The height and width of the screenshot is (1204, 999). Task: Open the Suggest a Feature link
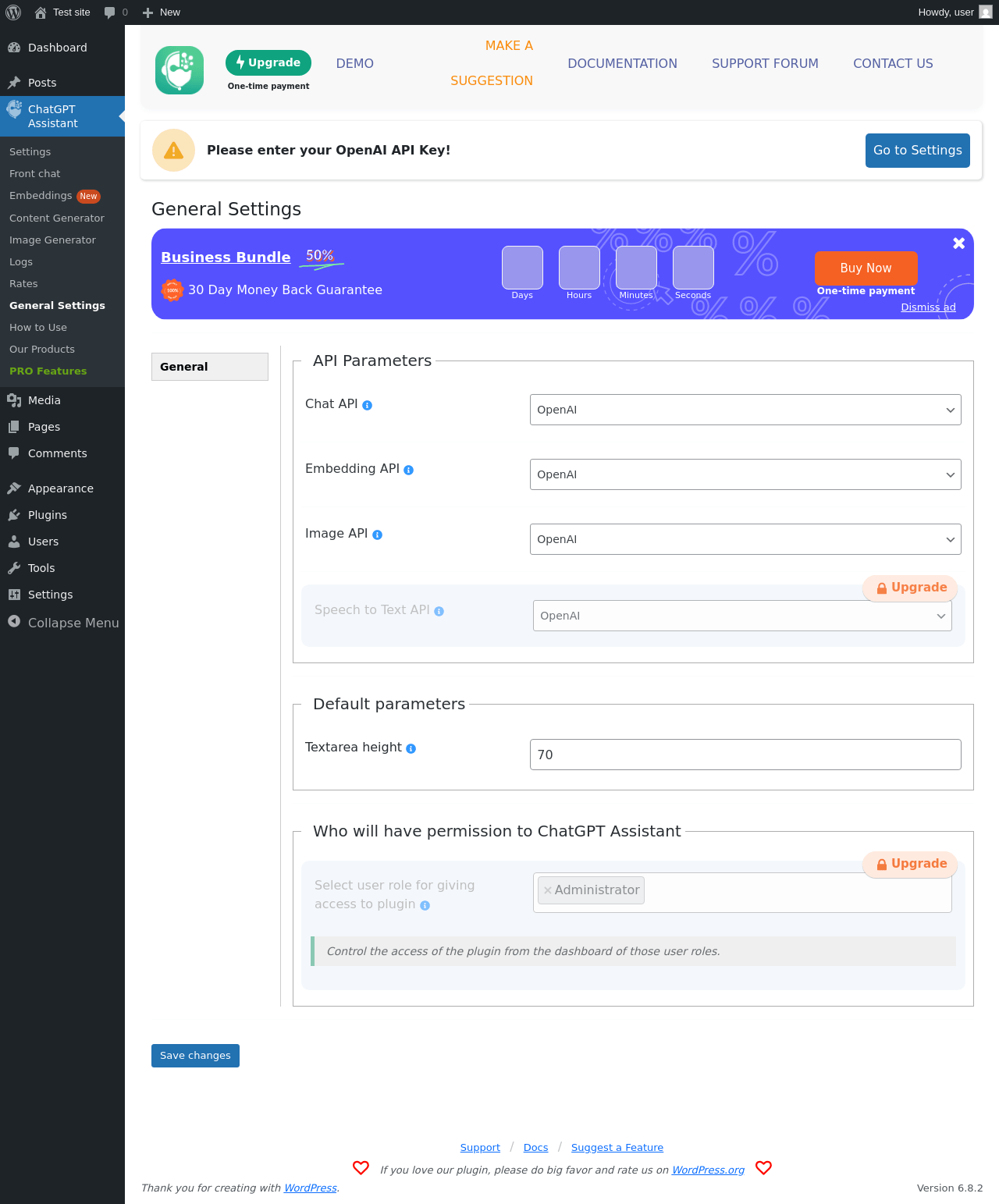click(x=617, y=1148)
